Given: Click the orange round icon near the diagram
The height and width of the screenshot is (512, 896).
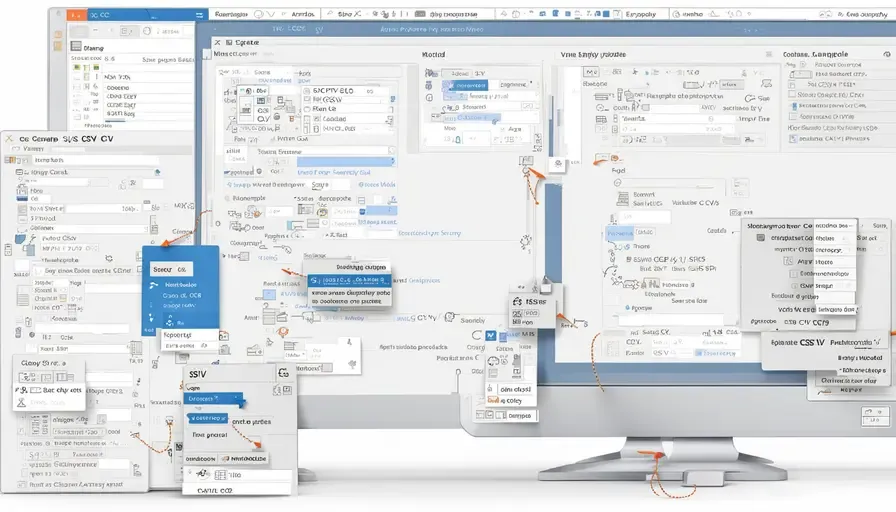Looking at the screenshot, I should tap(283, 331).
